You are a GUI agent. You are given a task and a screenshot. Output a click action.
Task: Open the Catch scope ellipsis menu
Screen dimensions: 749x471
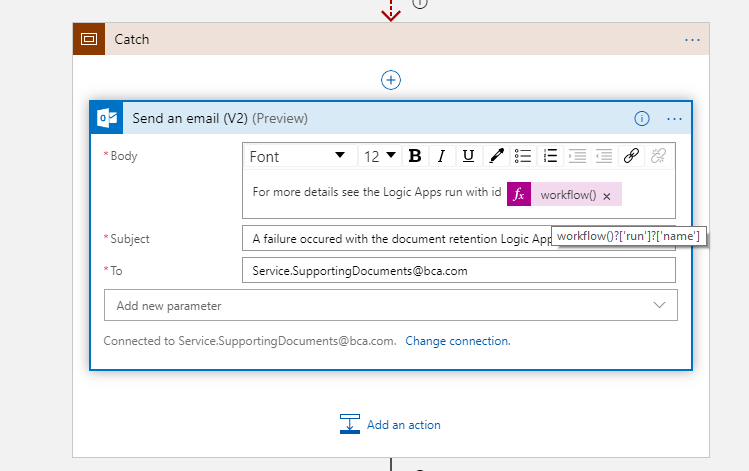pyautogui.click(x=692, y=40)
